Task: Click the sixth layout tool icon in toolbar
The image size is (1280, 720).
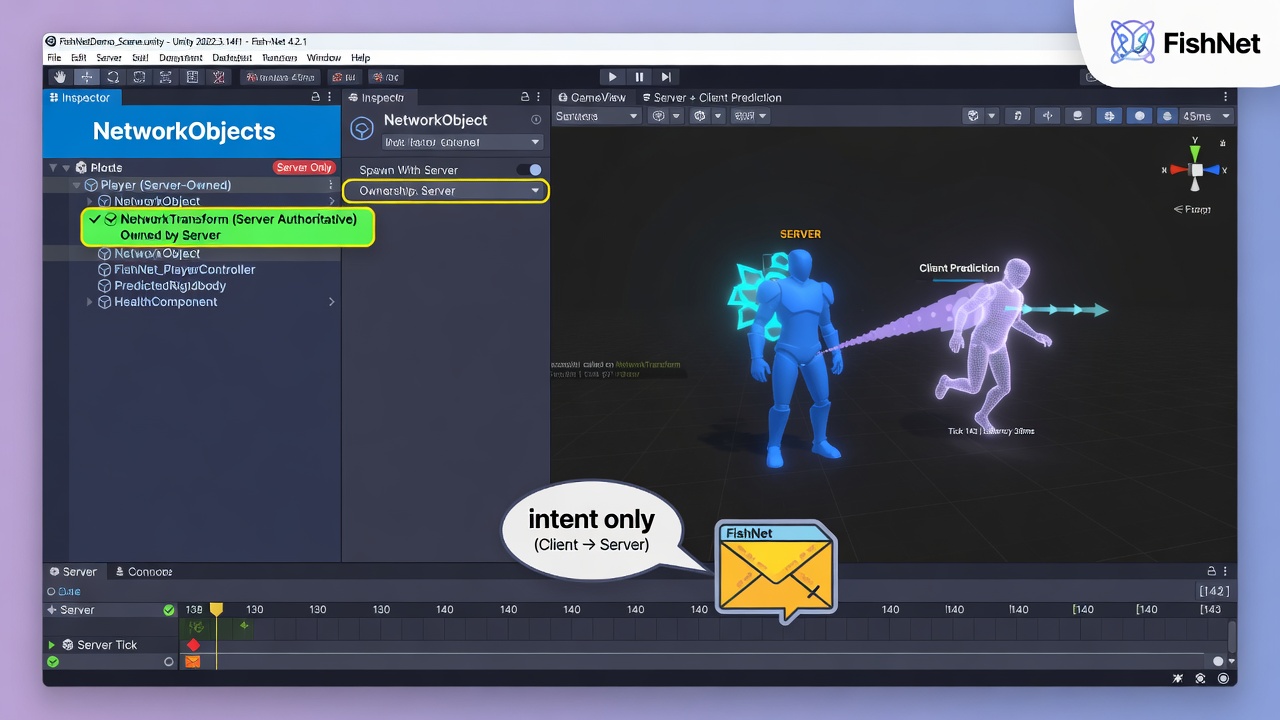Action: 192,77
